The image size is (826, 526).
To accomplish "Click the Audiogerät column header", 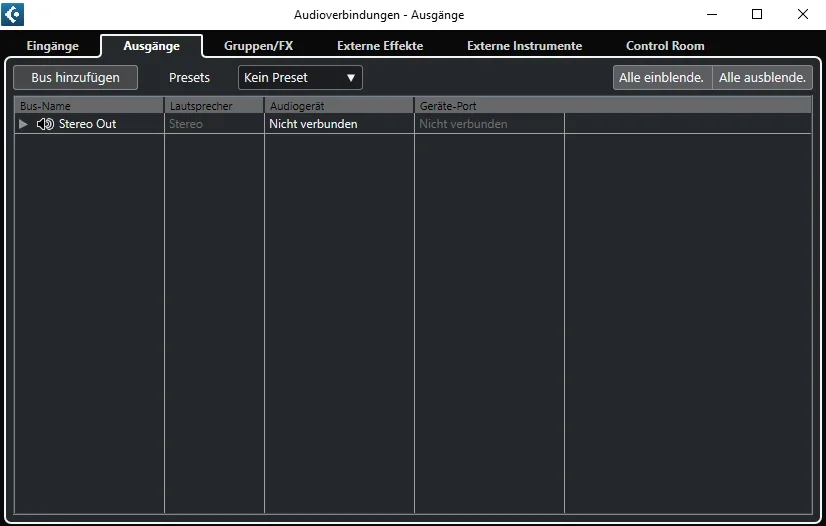I will pos(339,106).
